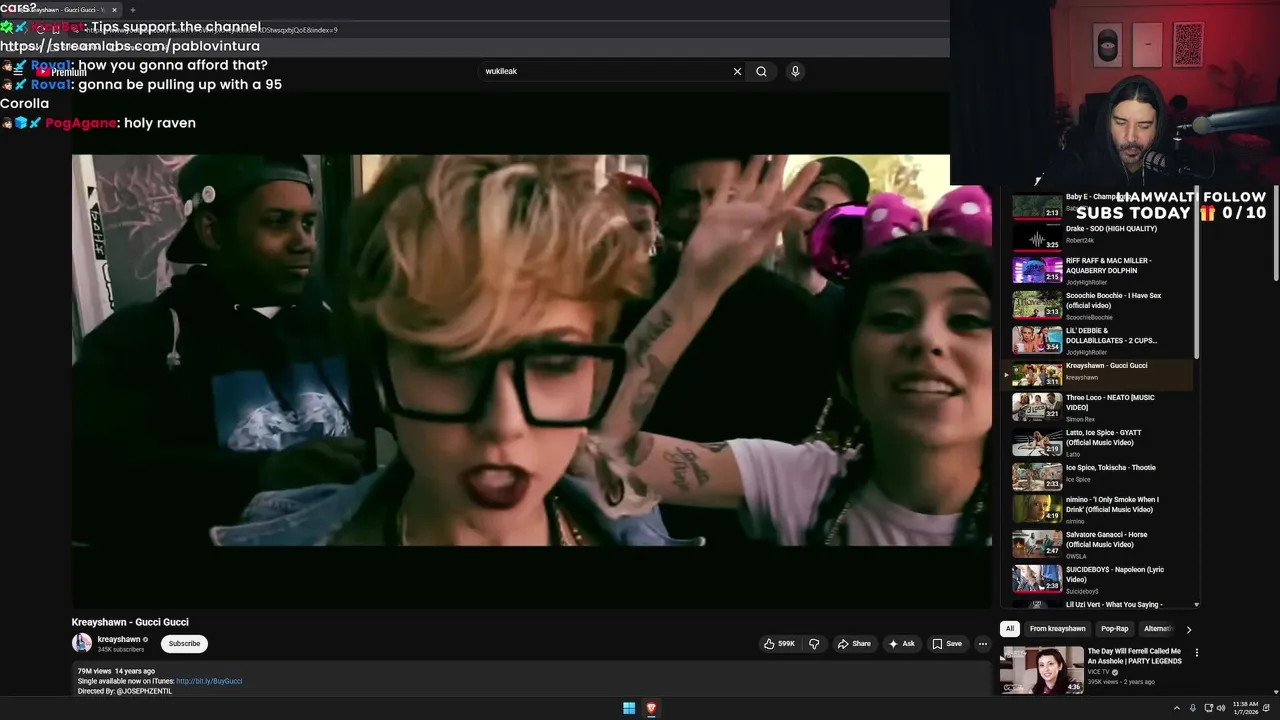
Task: Share this video
Action: pos(854,644)
